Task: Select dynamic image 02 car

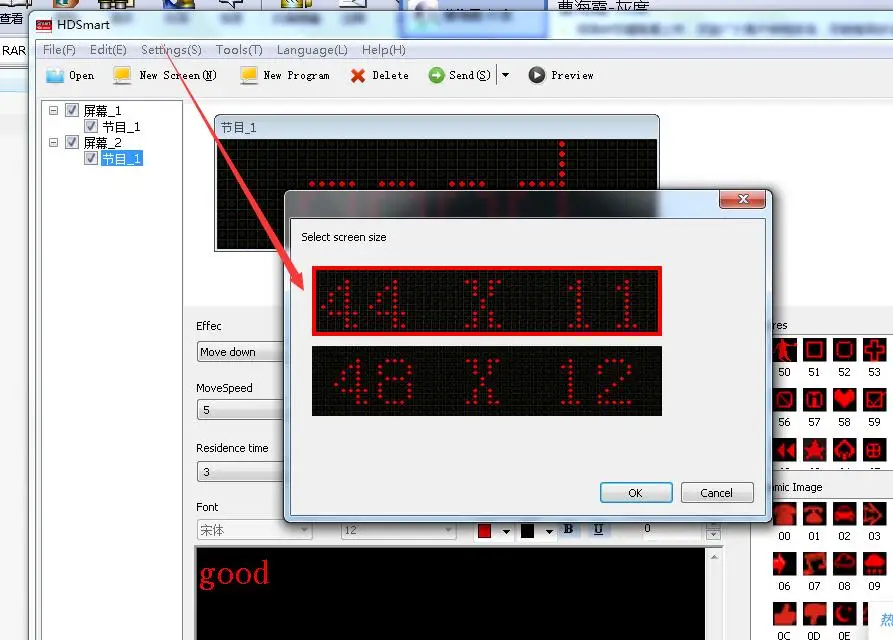Action: coord(845,514)
